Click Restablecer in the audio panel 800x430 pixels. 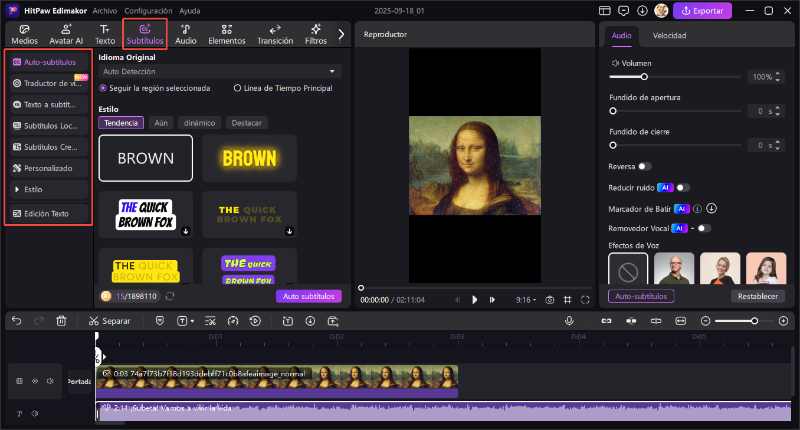[758, 296]
